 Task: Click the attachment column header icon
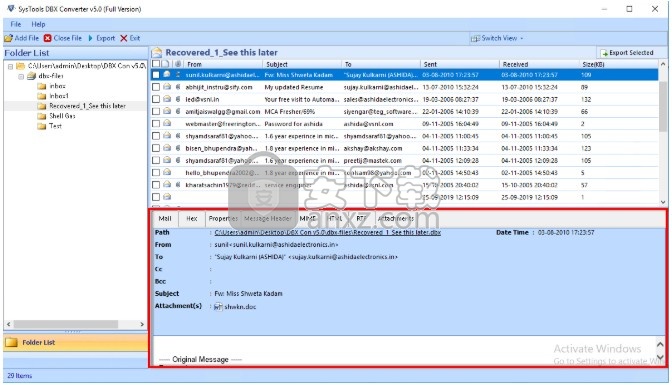[x=178, y=64]
